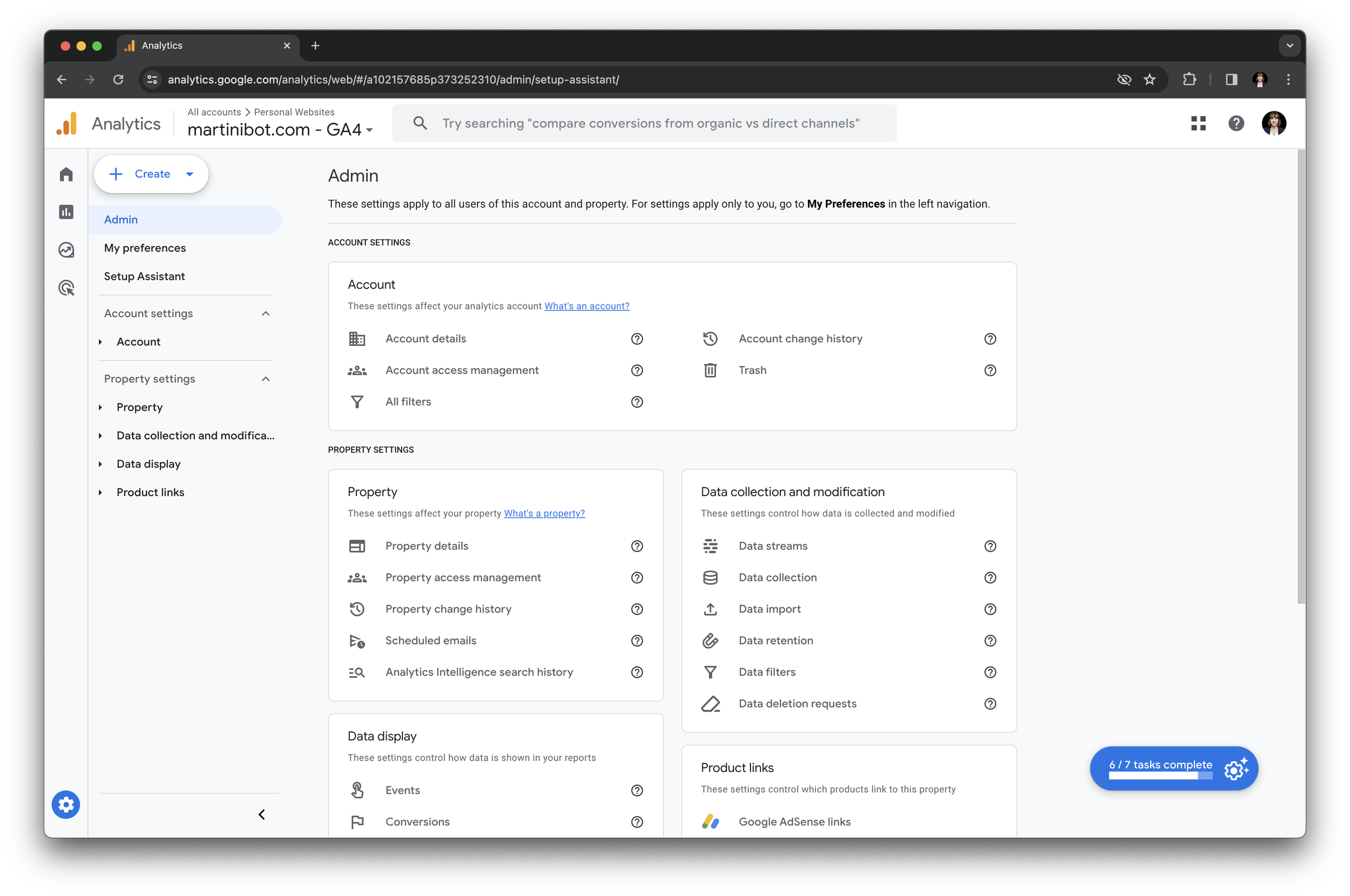The image size is (1350, 896).
Task: Open the Reports bar-chart icon
Action: (66, 212)
